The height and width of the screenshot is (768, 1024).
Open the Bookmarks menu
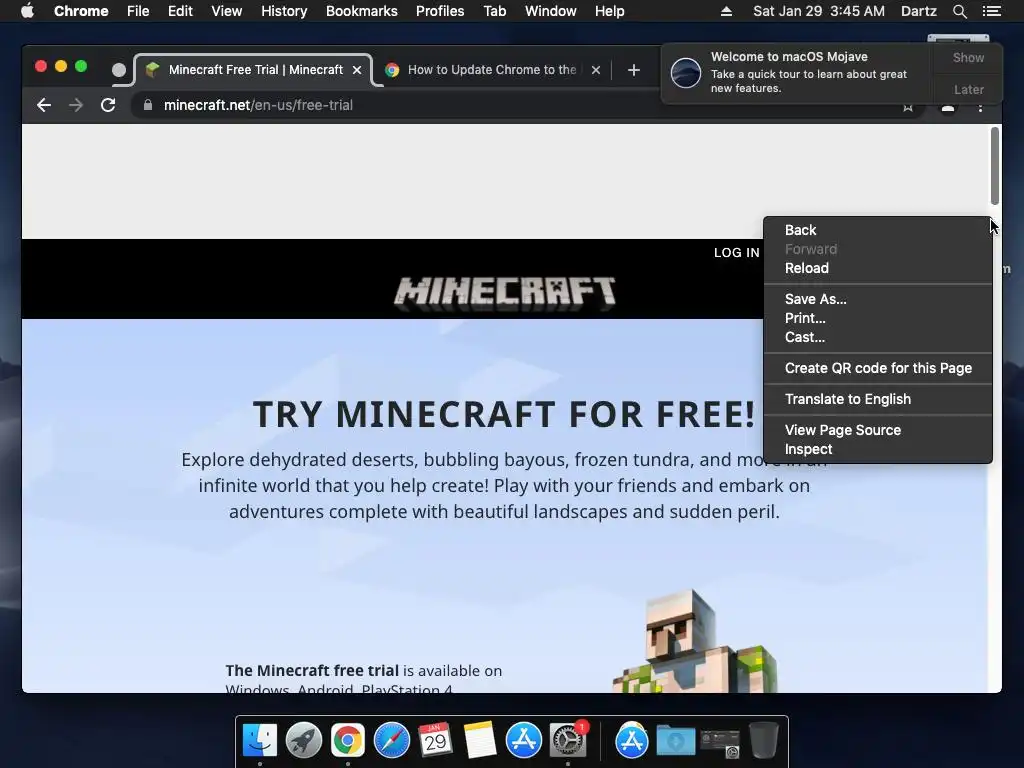pos(362,11)
